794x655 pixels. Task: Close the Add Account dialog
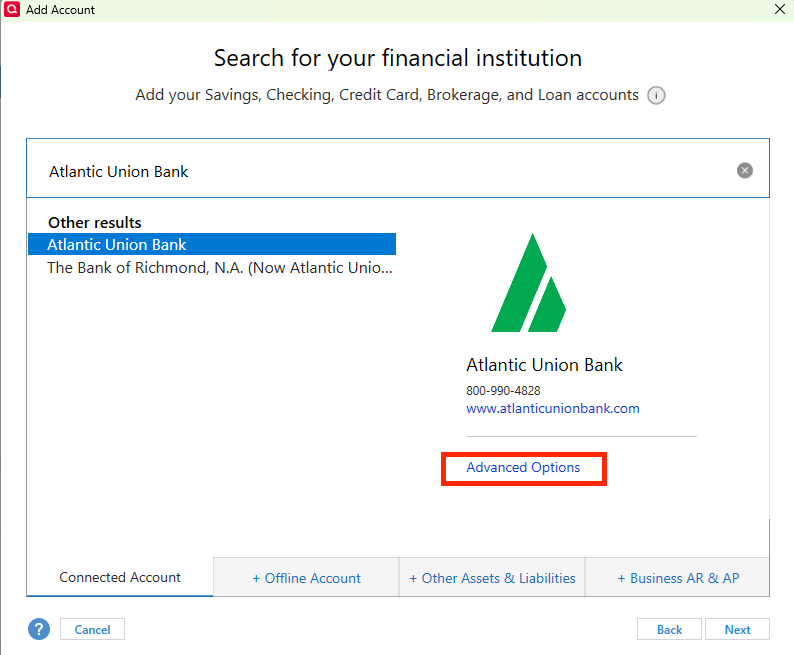[x=780, y=9]
